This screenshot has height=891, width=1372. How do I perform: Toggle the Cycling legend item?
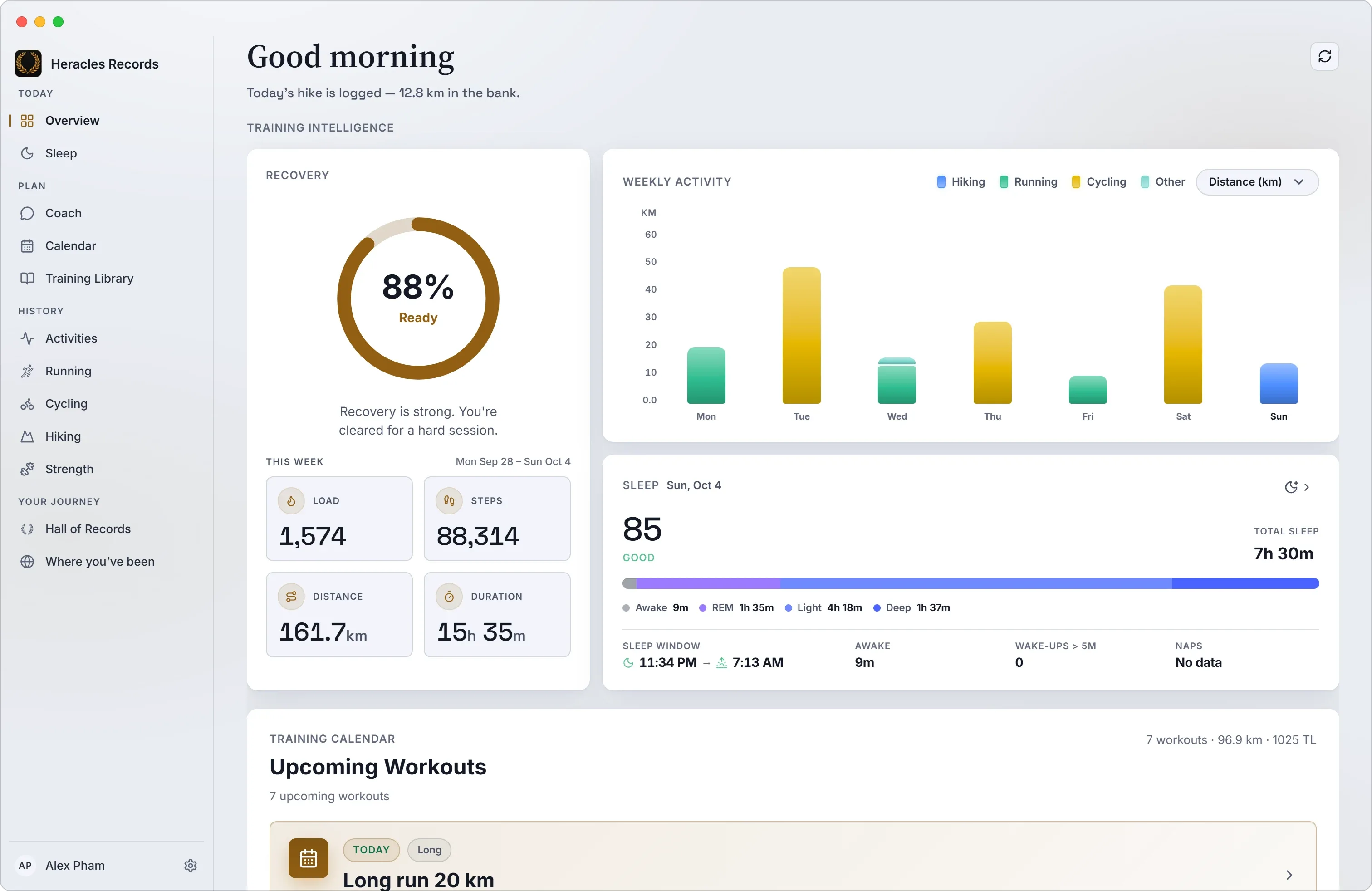(1099, 182)
